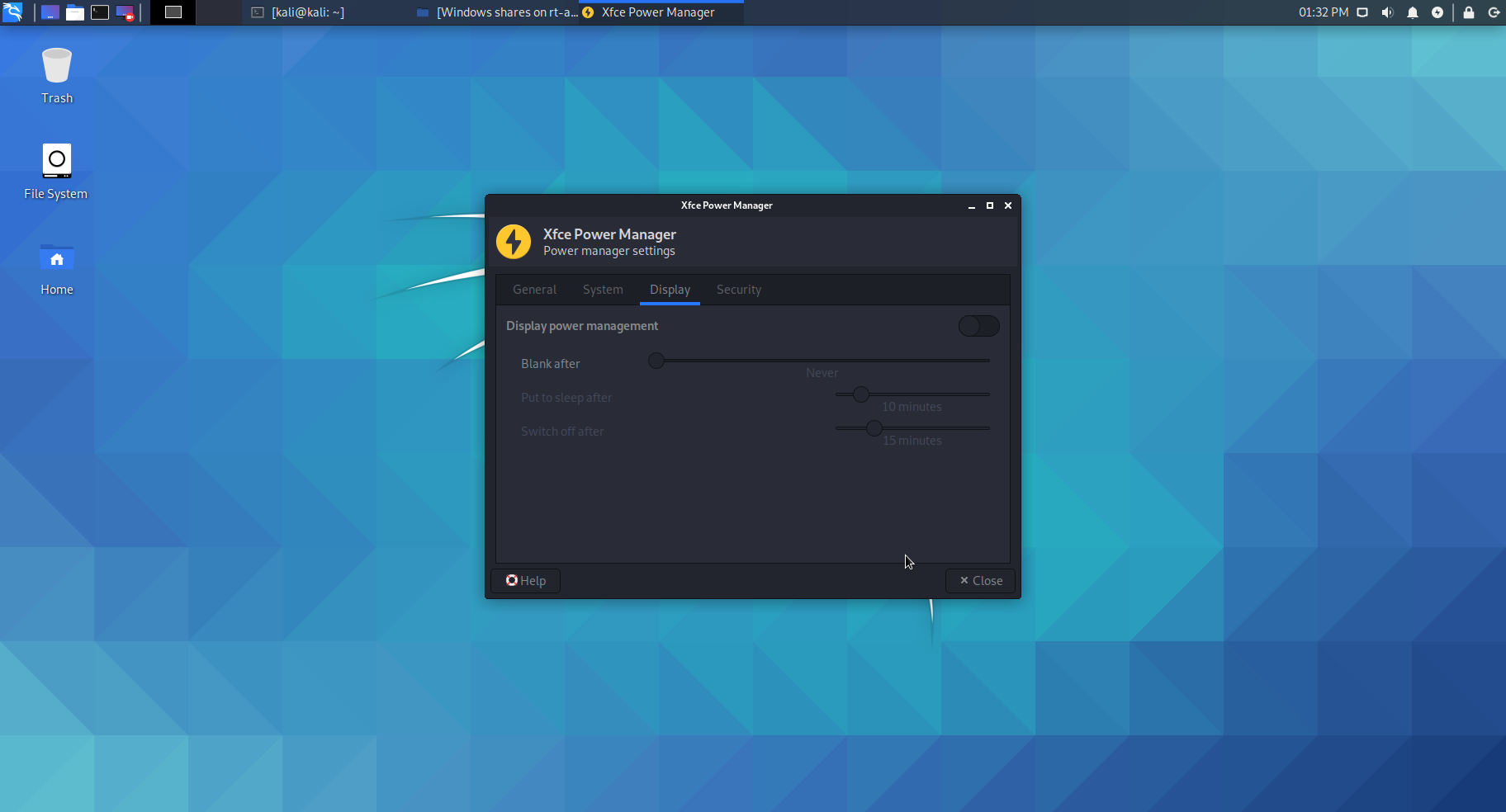This screenshot has height=812, width=1506.
Task: Switch to the General tab
Action: (534, 290)
